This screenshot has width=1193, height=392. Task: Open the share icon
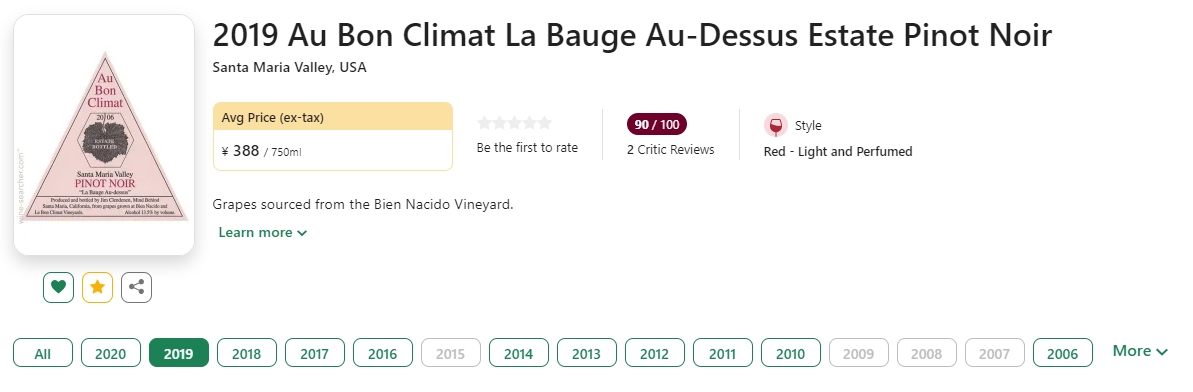pos(136,288)
